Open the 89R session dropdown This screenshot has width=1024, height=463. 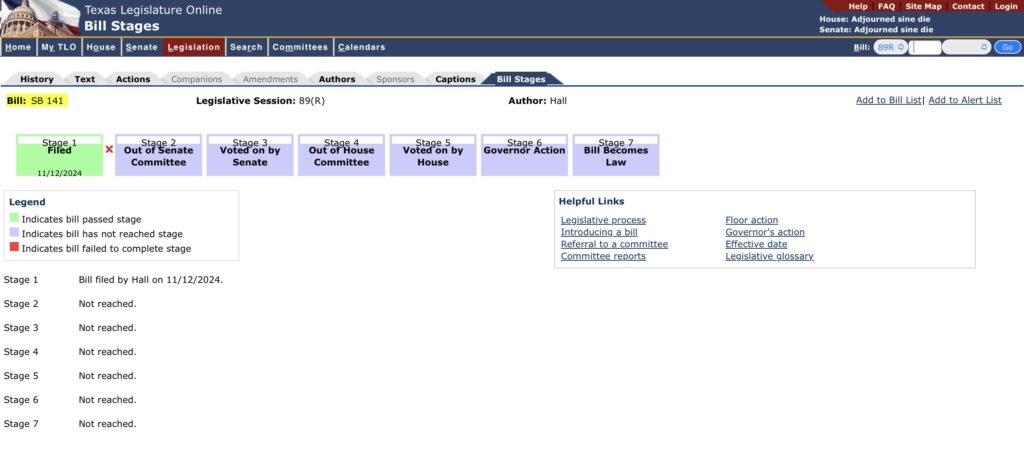click(890, 47)
